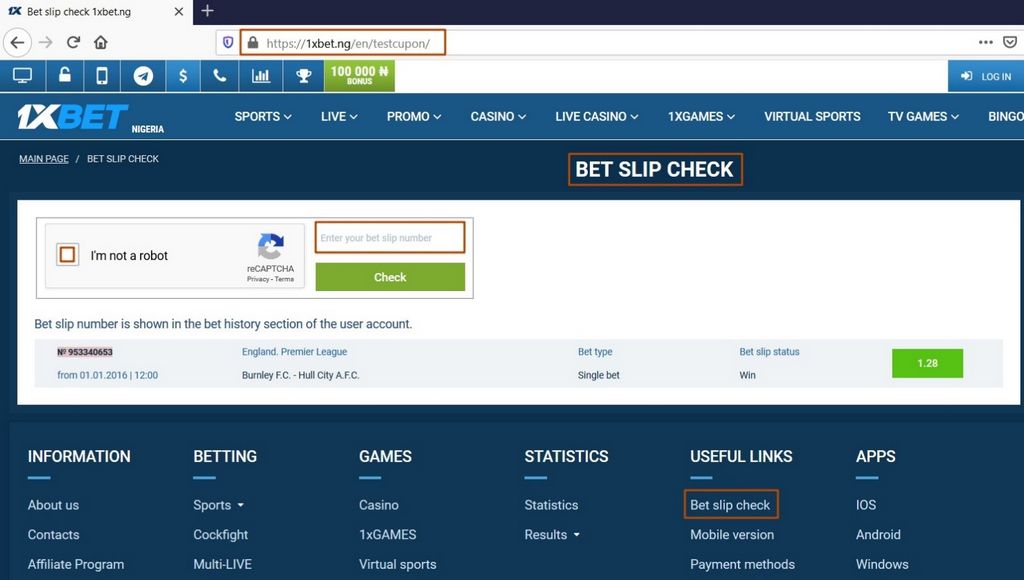Open the phone contact icon
The height and width of the screenshot is (580, 1024).
[x=221, y=74]
